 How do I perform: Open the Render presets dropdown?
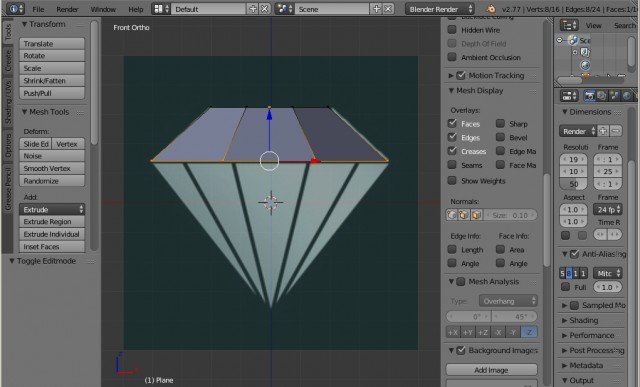[x=578, y=131]
